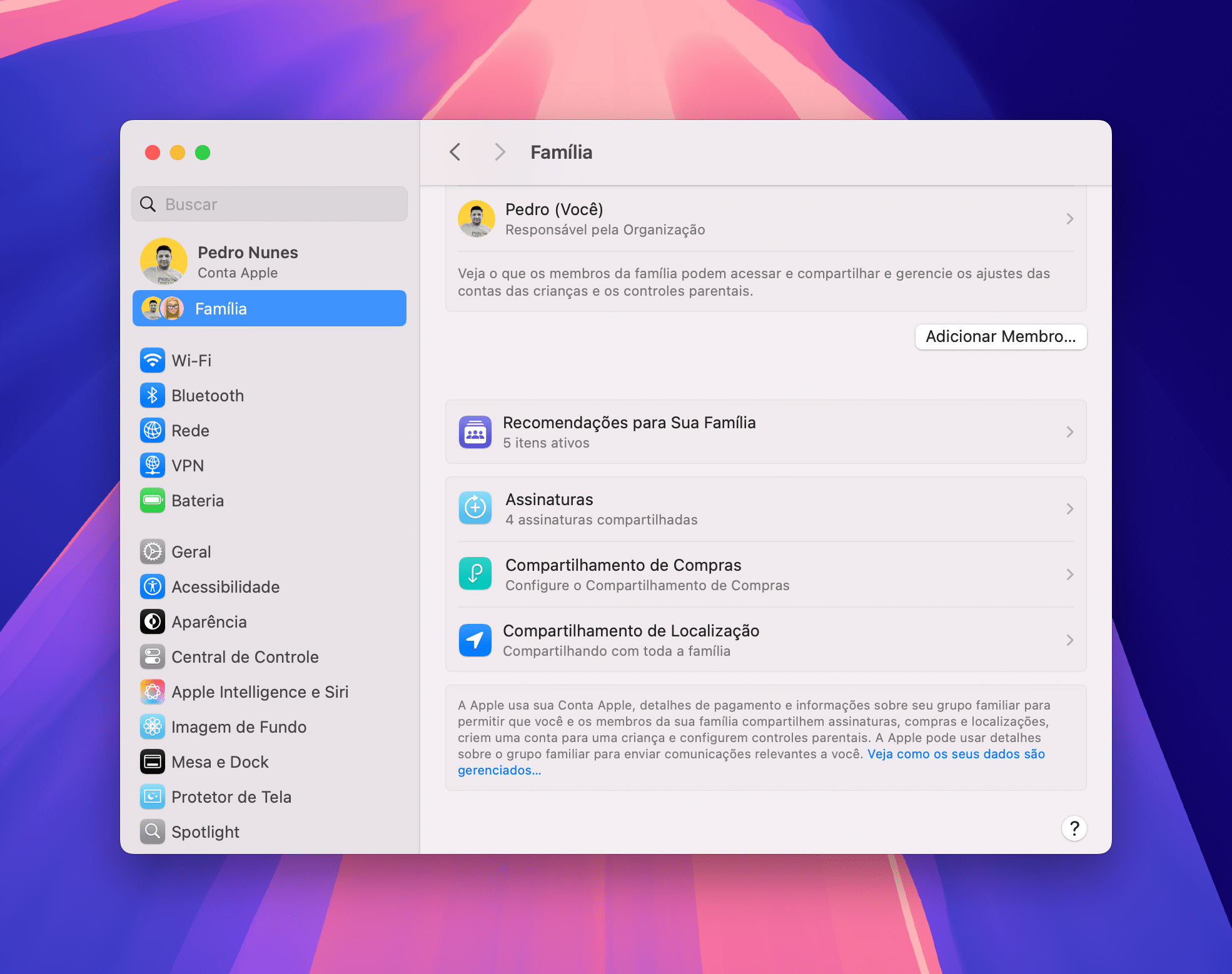Expand Compartilhamento de Compras chevron
The height and width of the screenshot is (974, 1232).
coord(1070,575)
